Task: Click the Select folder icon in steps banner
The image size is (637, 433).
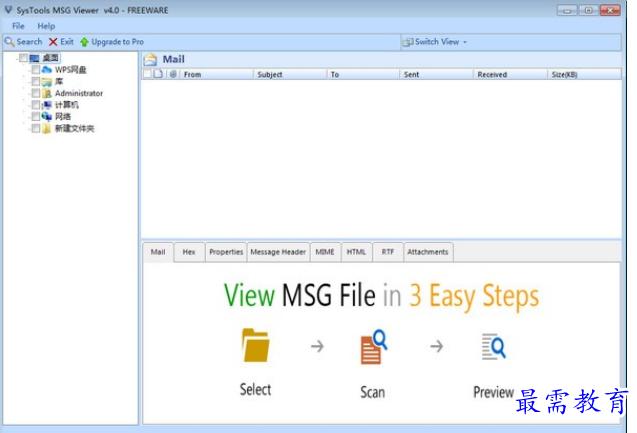Action: click(256, 345)
